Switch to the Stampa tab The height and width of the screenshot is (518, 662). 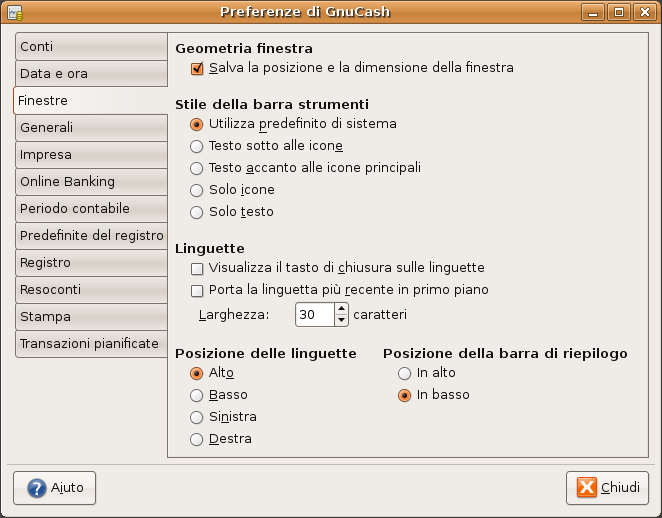point(92,317)
